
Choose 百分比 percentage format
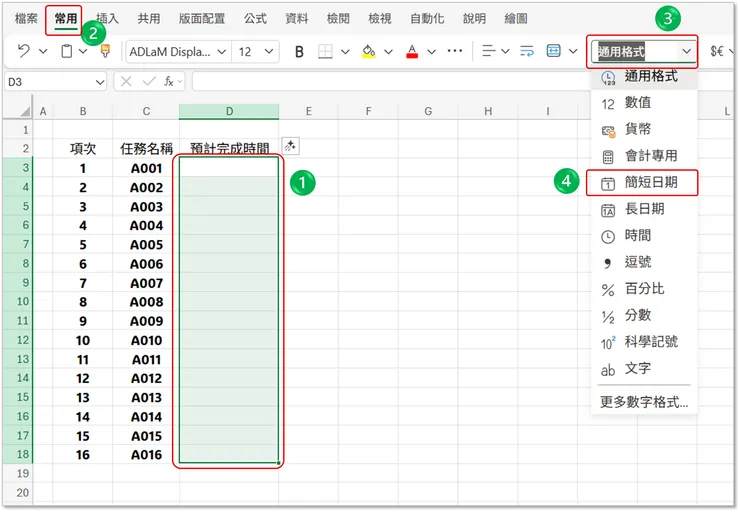coord(644,288)
